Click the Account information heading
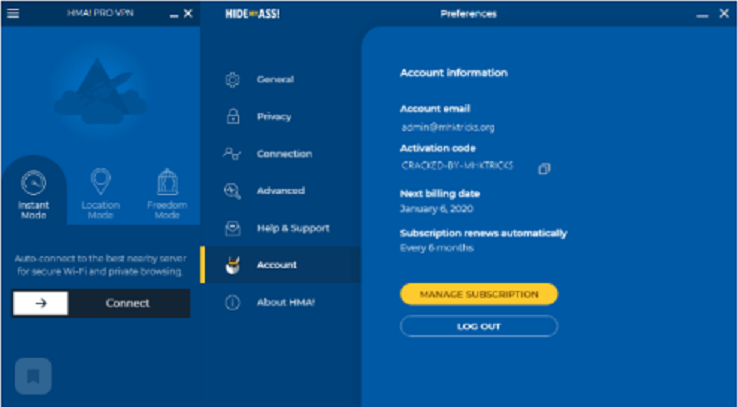The height and width of the screenshot is (407, 738). tap(454, 73)
